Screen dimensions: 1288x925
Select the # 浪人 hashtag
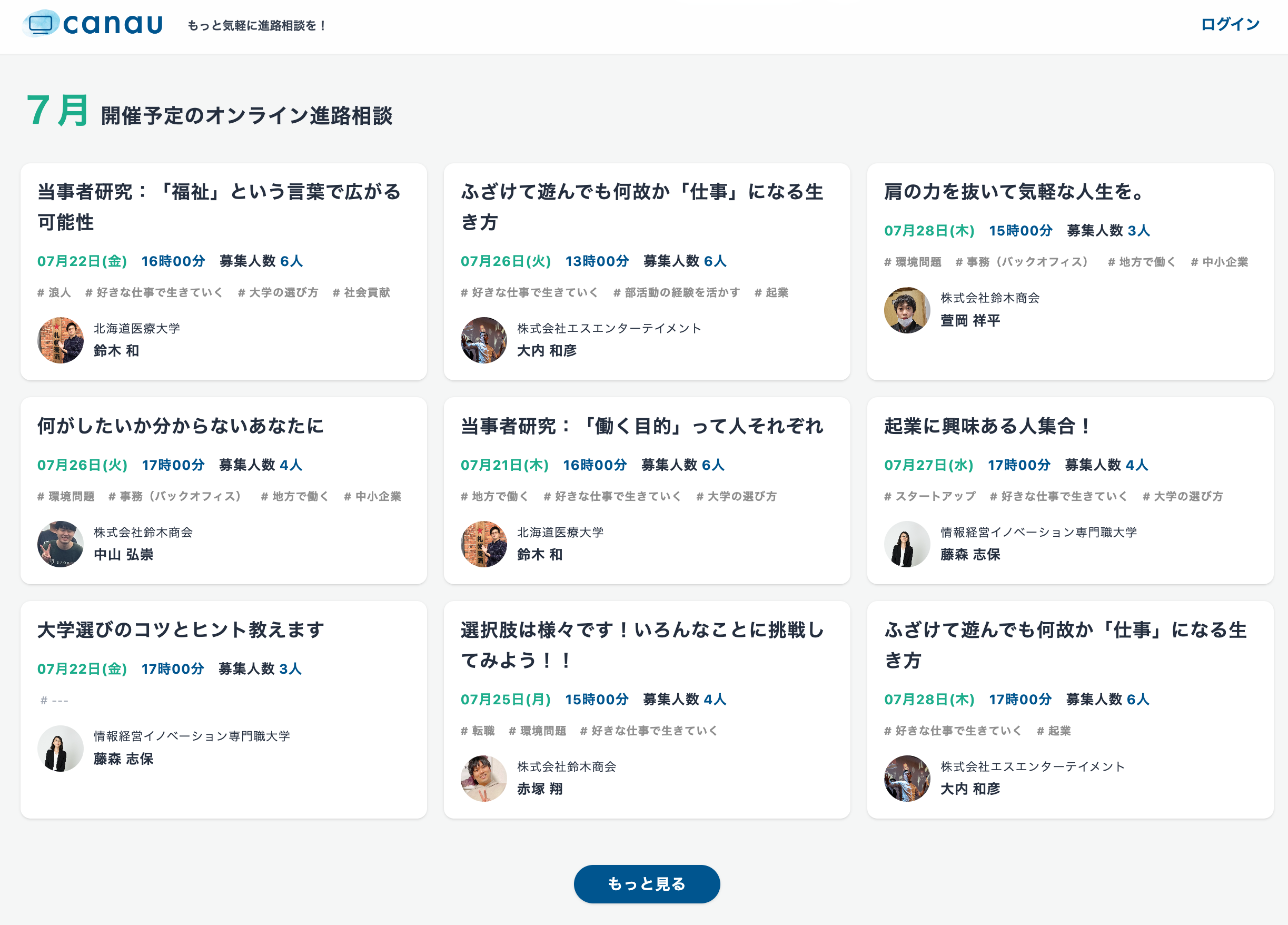[54, 292]
